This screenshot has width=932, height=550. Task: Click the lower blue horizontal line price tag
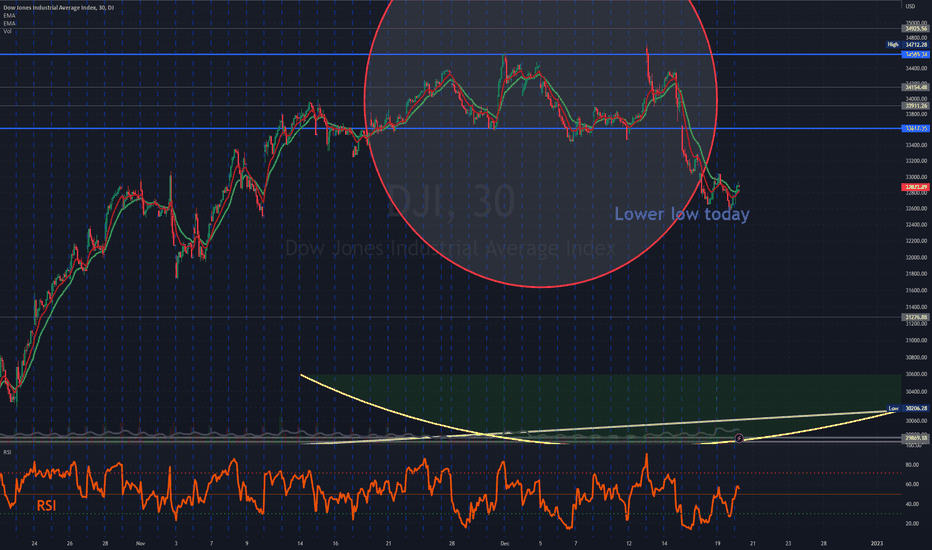[x=915, y=128]
